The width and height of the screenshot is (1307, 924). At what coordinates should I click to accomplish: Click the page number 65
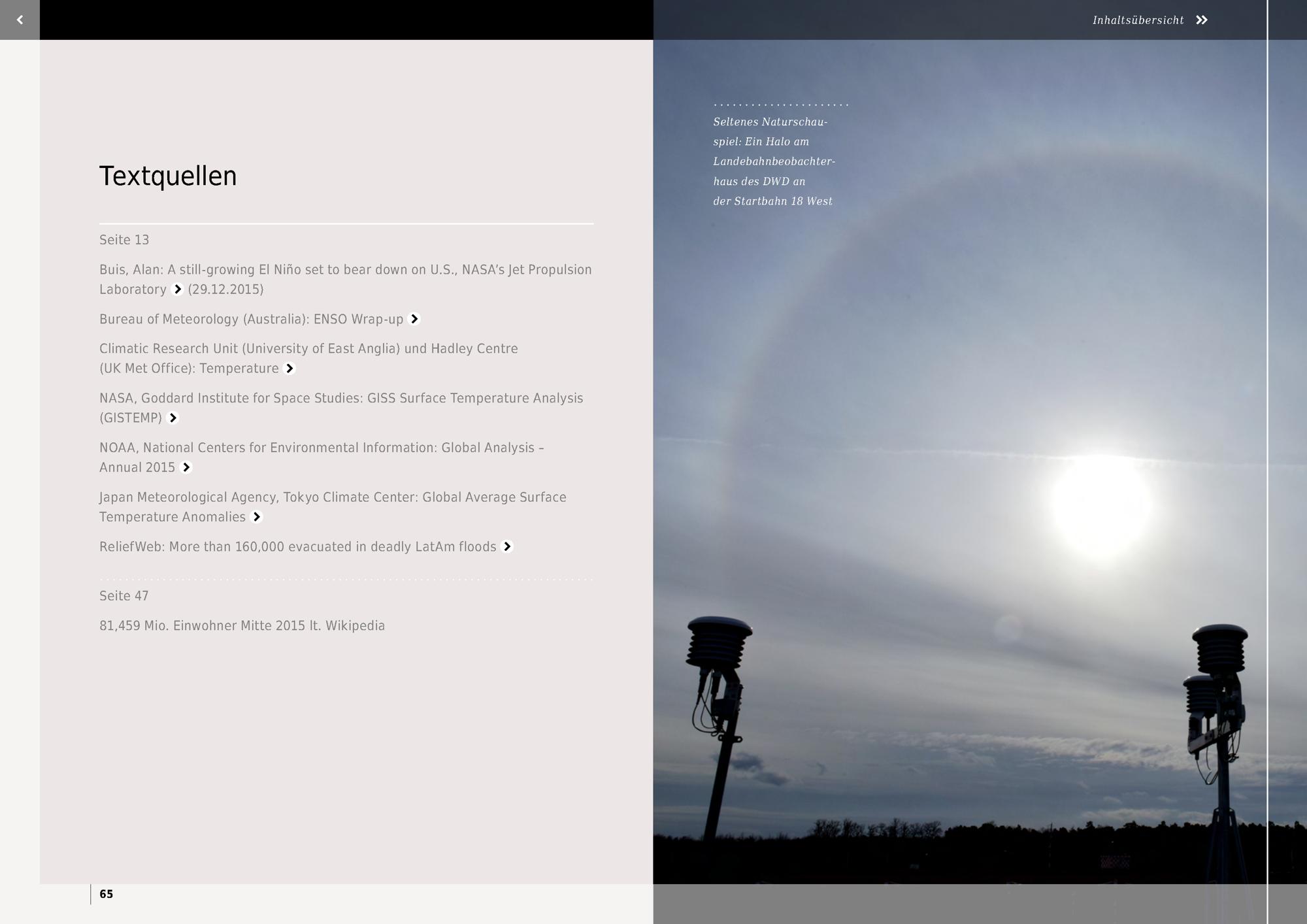pyautogui.click(x=106, y=894)
